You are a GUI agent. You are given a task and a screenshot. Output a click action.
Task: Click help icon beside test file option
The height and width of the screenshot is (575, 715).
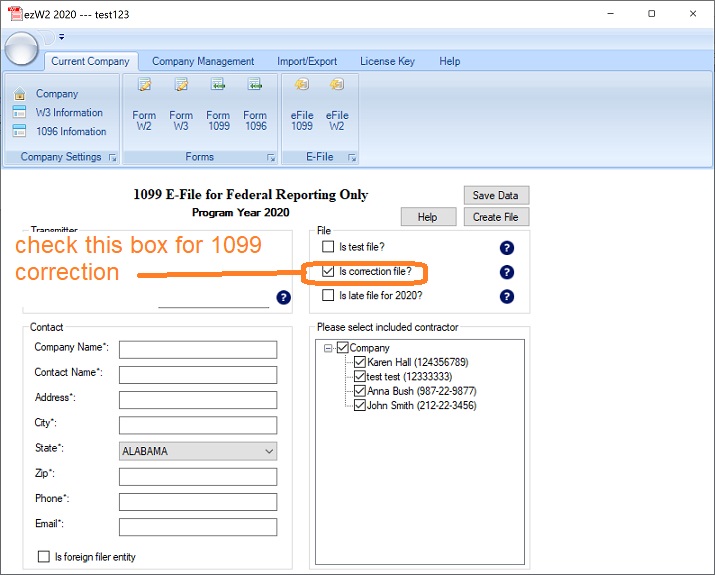pos(506,248)
